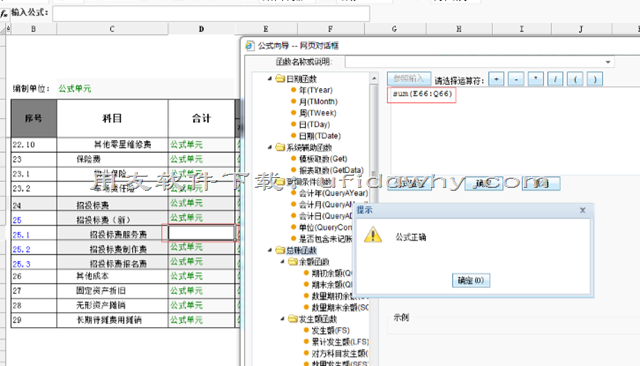This screenshot has width=640, height=366.
Task: Insert the minus operator
Action: click(516, 79)
